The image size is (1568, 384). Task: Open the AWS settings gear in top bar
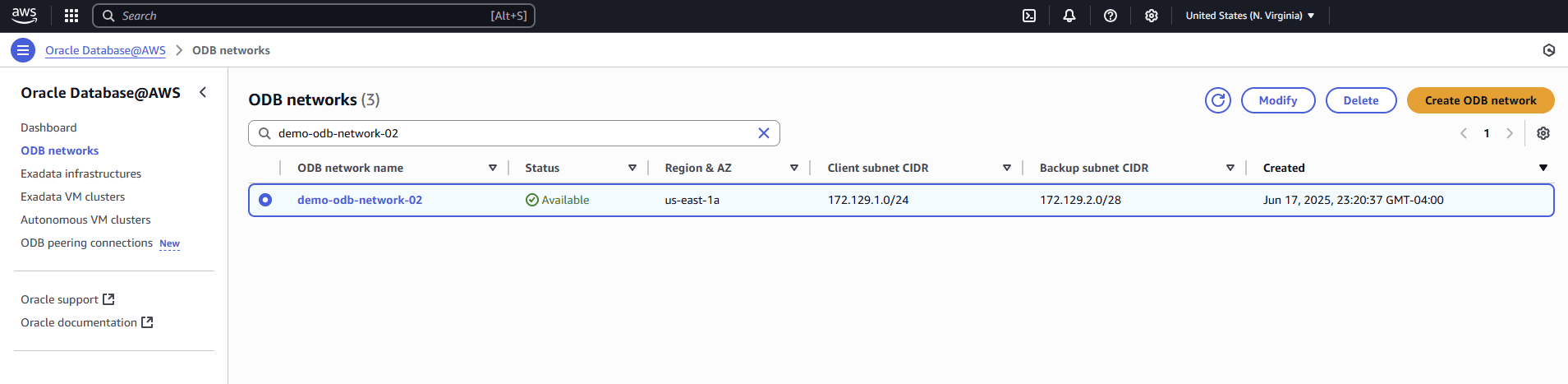[x=1152, y=16]
